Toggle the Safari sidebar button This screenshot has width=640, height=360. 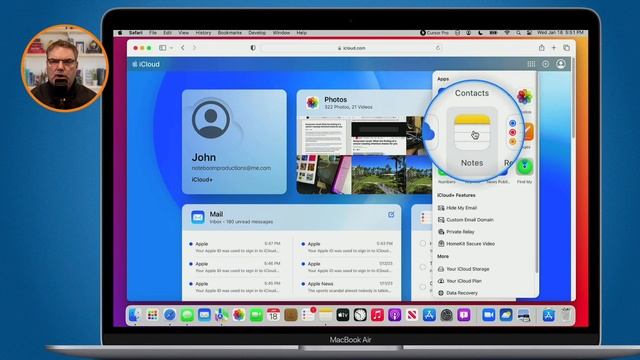(162, 48)
